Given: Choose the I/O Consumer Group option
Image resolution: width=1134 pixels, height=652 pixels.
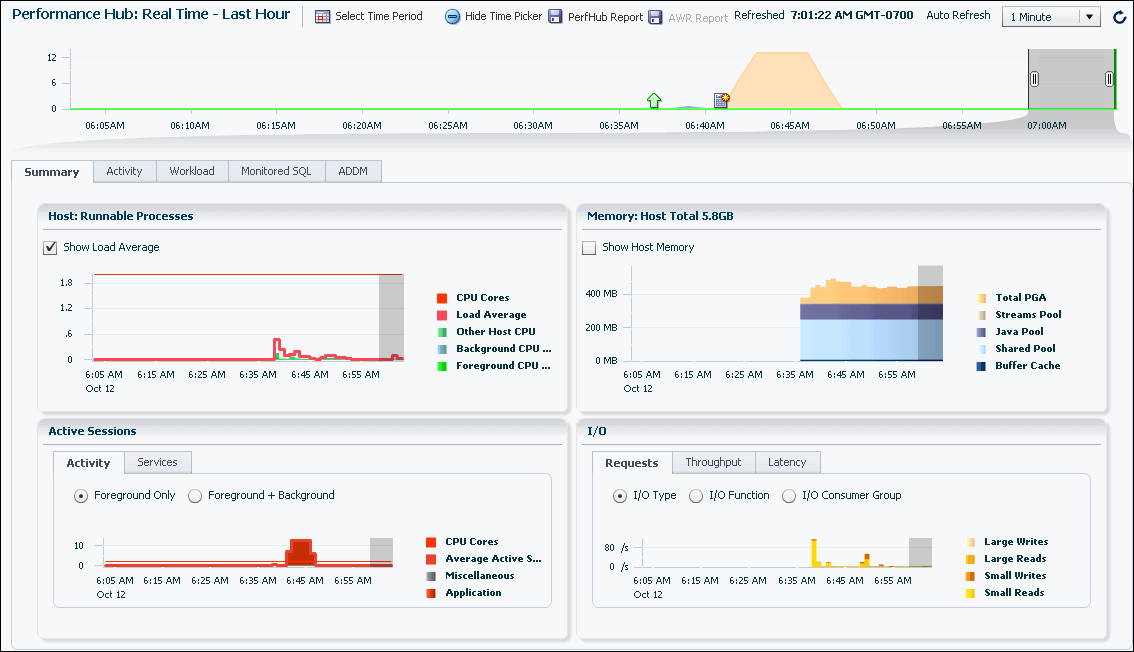Looking at the screenshot, I should 789,496.
